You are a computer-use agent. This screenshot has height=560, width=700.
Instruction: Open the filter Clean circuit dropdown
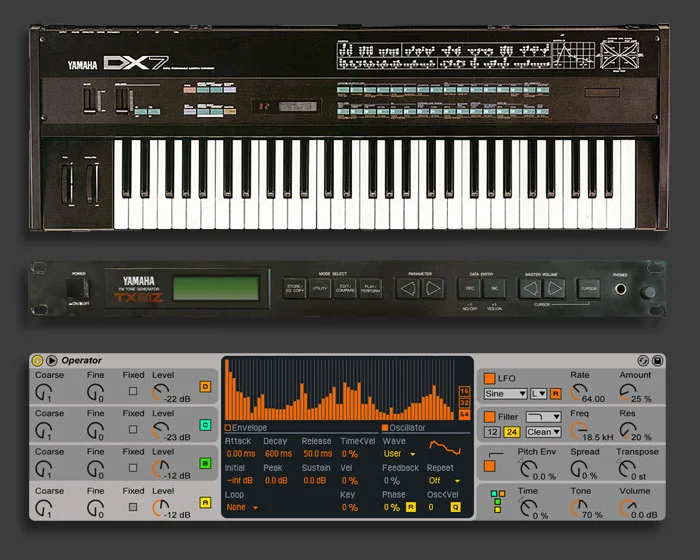pos(543,432)
